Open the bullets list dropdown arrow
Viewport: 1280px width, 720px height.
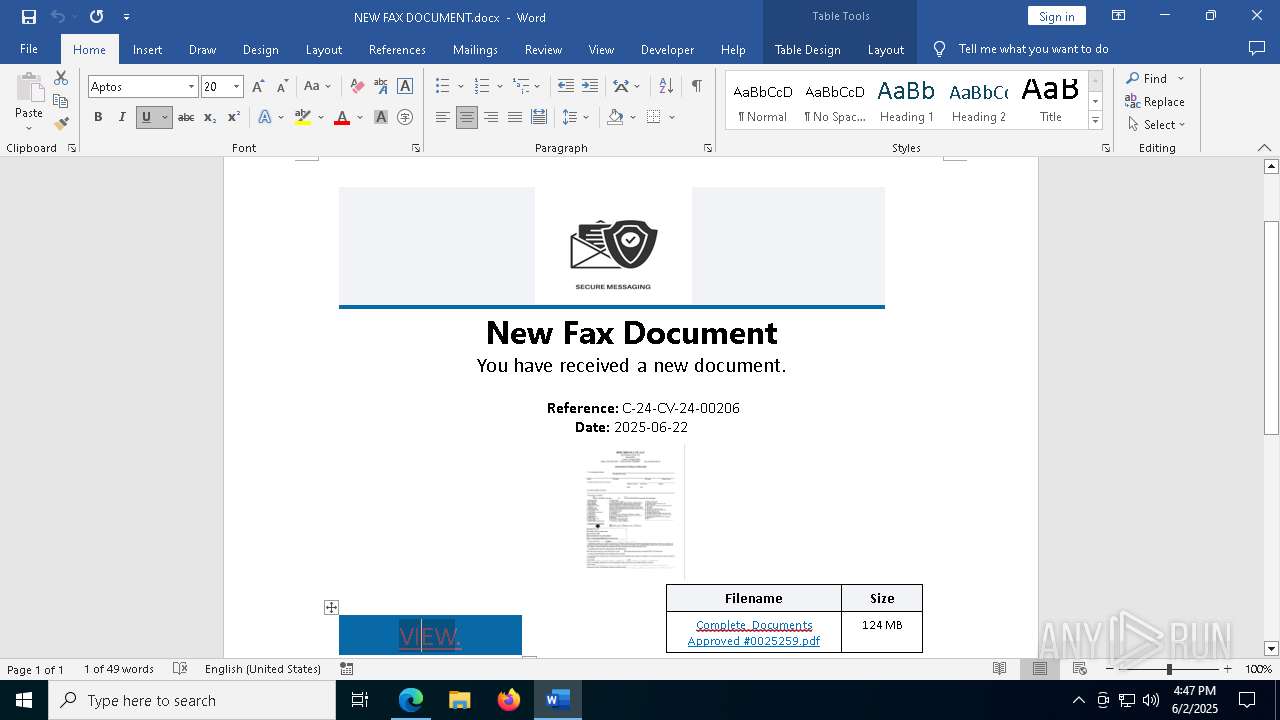pyautogui.click(x=460, y=87)
